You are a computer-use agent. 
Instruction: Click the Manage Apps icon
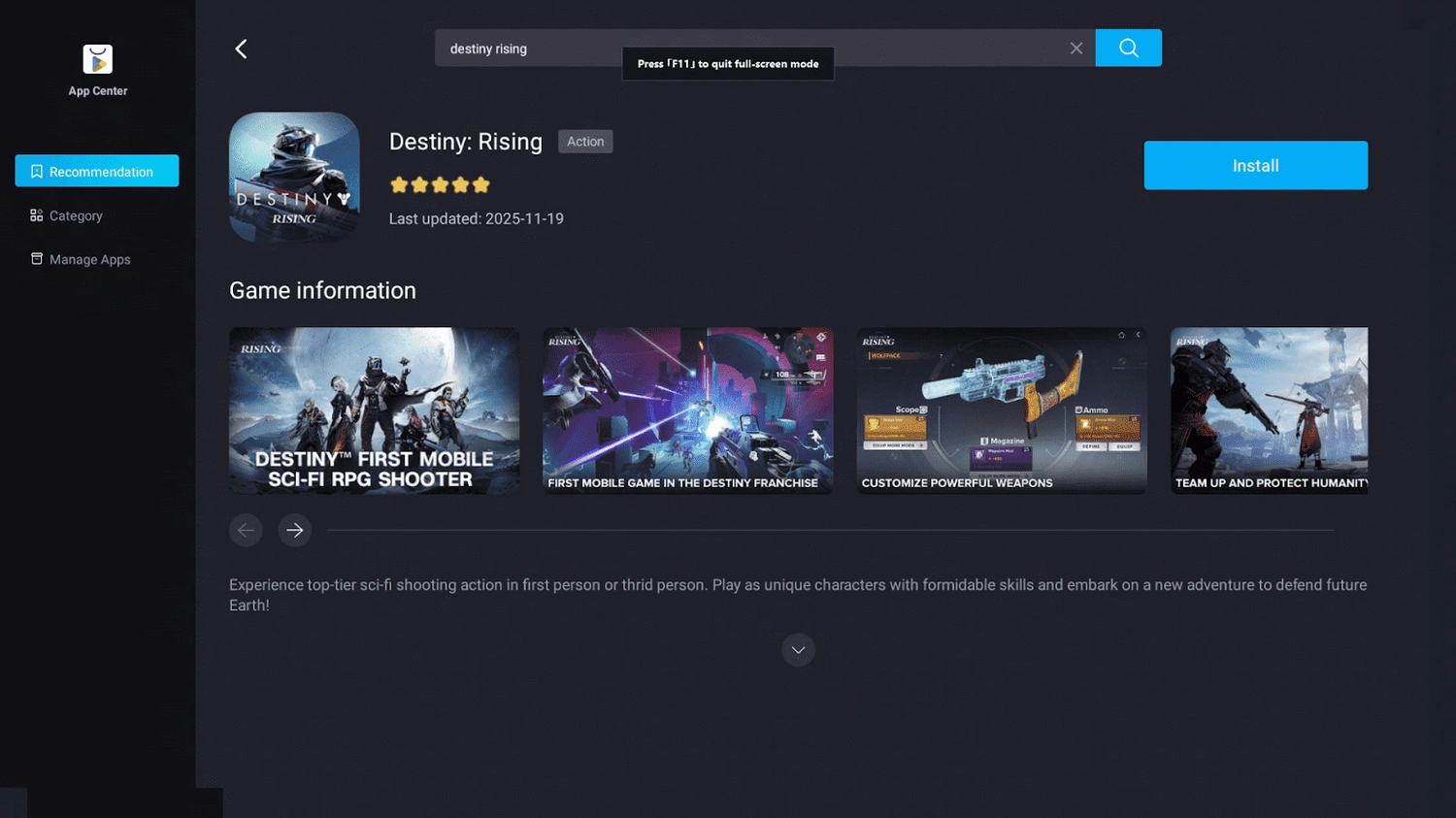[36, 259]
